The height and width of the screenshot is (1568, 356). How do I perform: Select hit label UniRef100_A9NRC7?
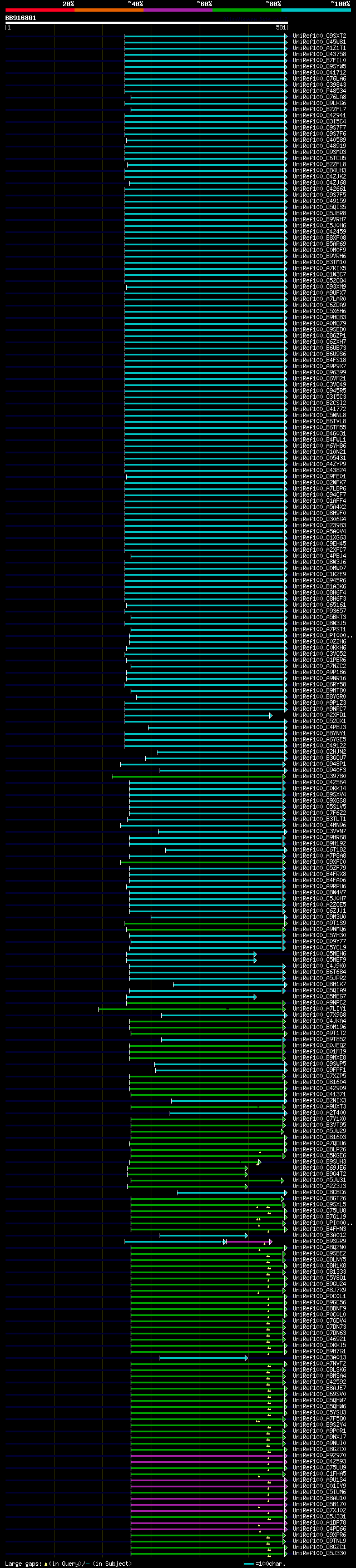319,709
